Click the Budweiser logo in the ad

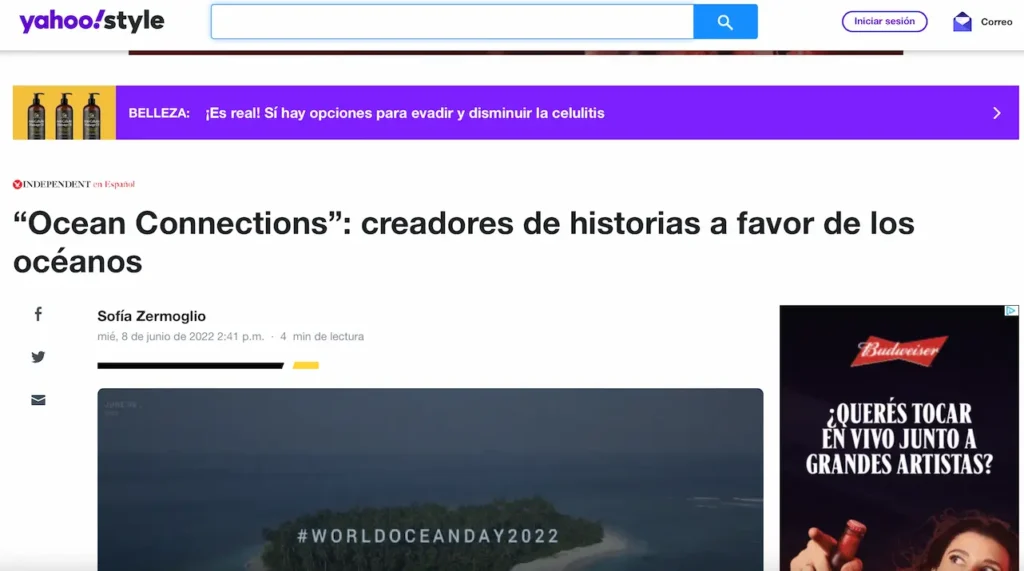coord(899,351)
